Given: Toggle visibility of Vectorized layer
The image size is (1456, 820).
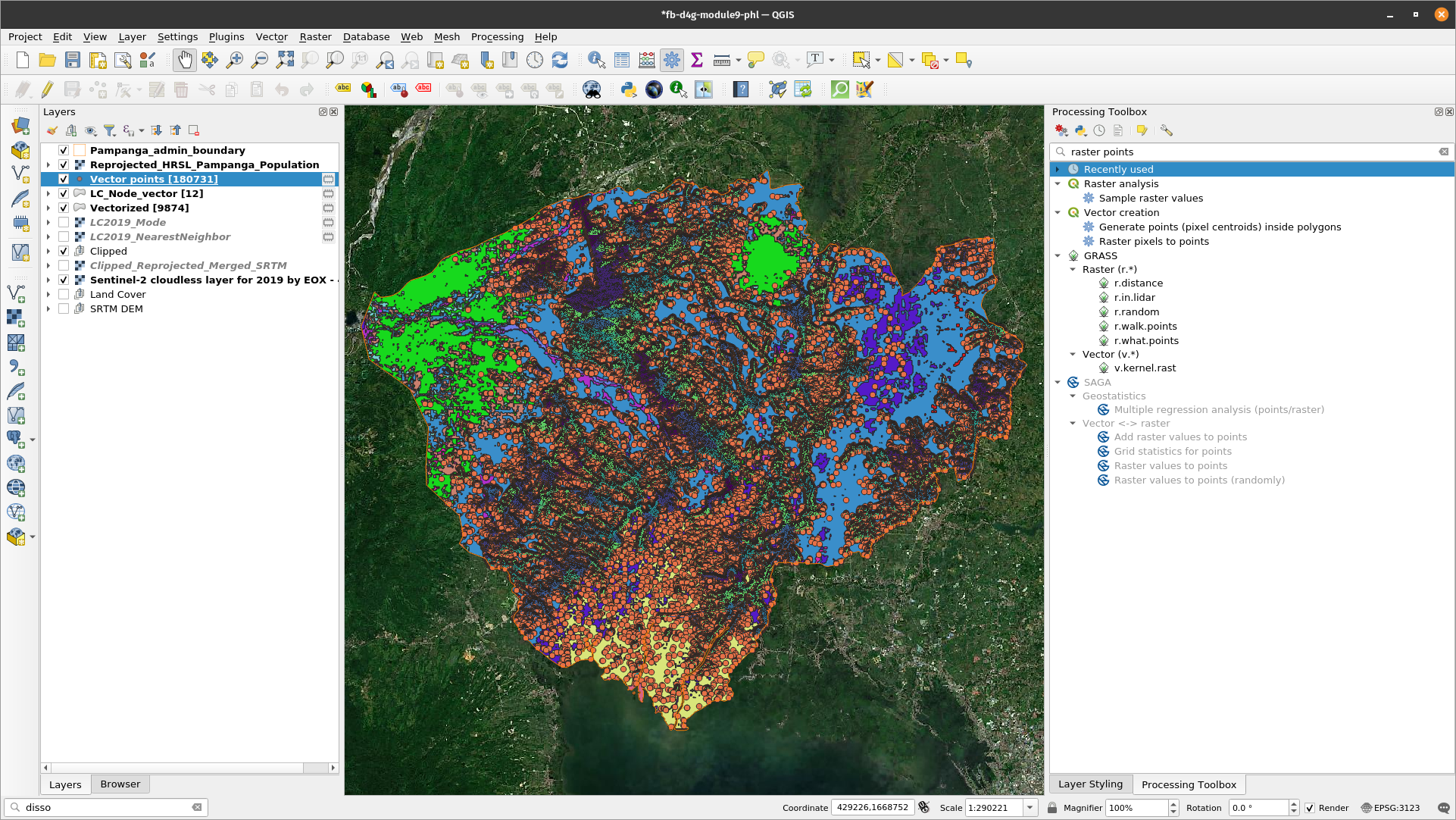Looking at the screenshot, I should tap(63, 208).
